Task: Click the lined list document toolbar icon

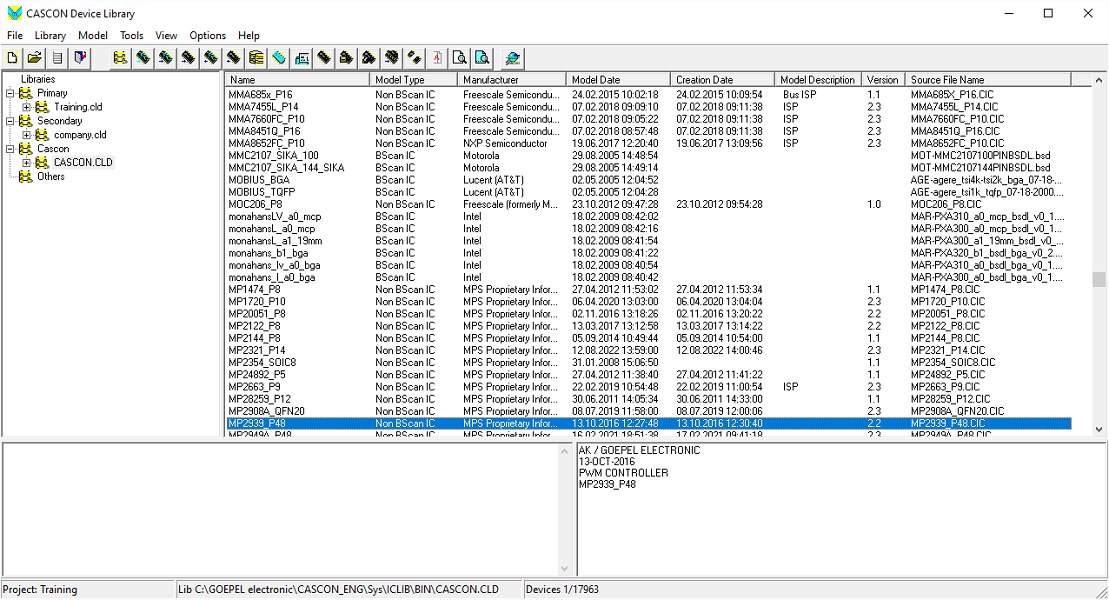Action: (x=57, y=58)
